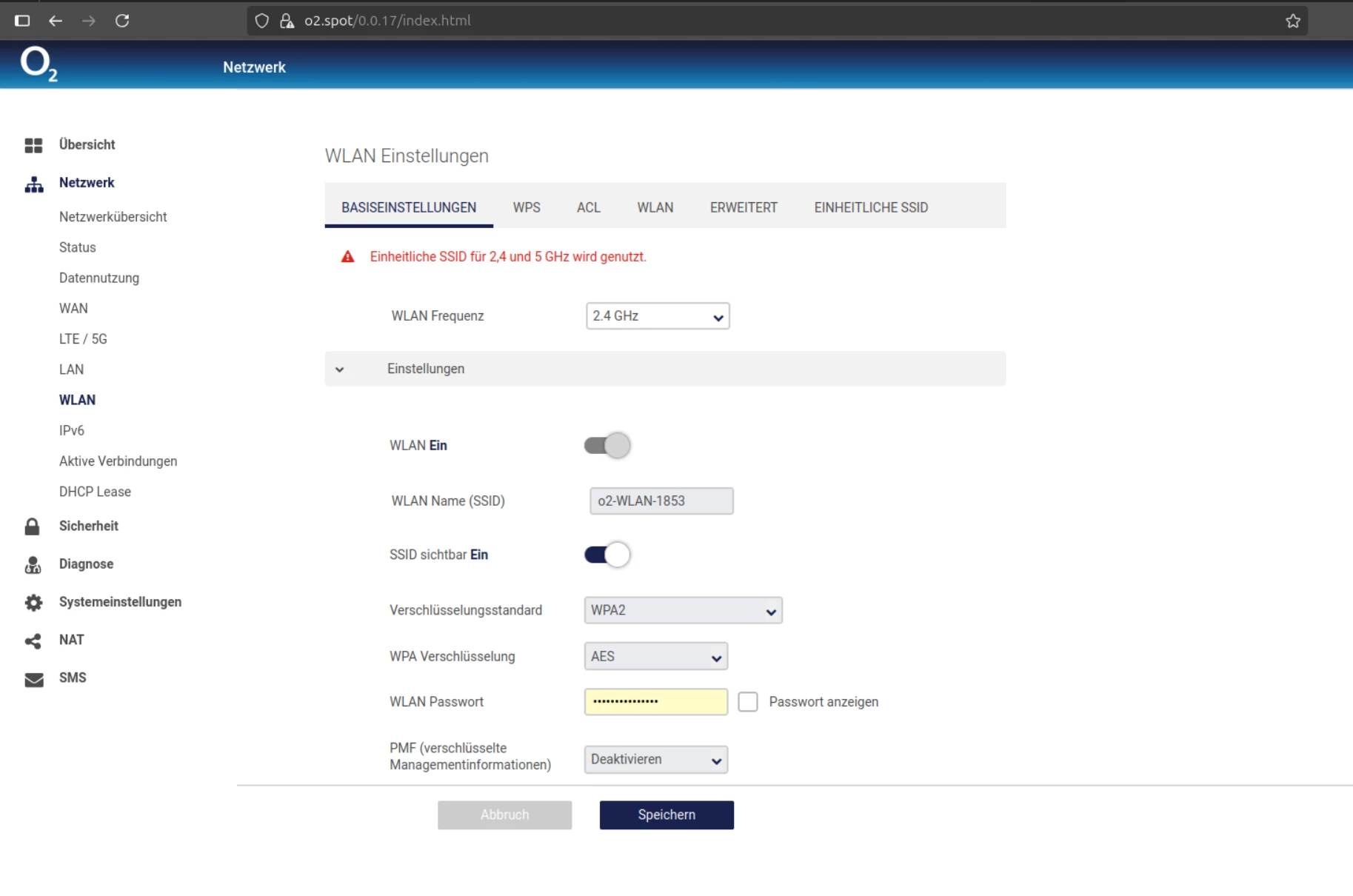Open IPv6 in the sidebar
This screenshot has width=1353, height=896.
pos(72,430)
